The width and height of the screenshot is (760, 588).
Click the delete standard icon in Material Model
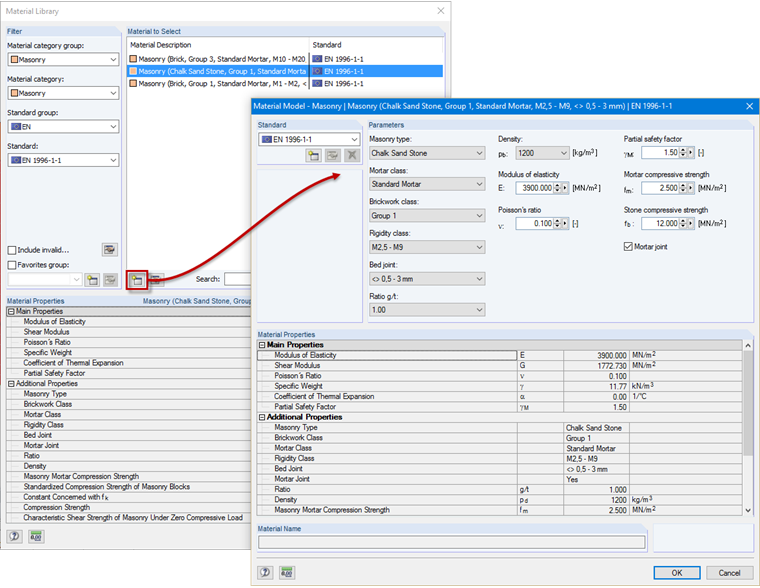click(352, 156)
